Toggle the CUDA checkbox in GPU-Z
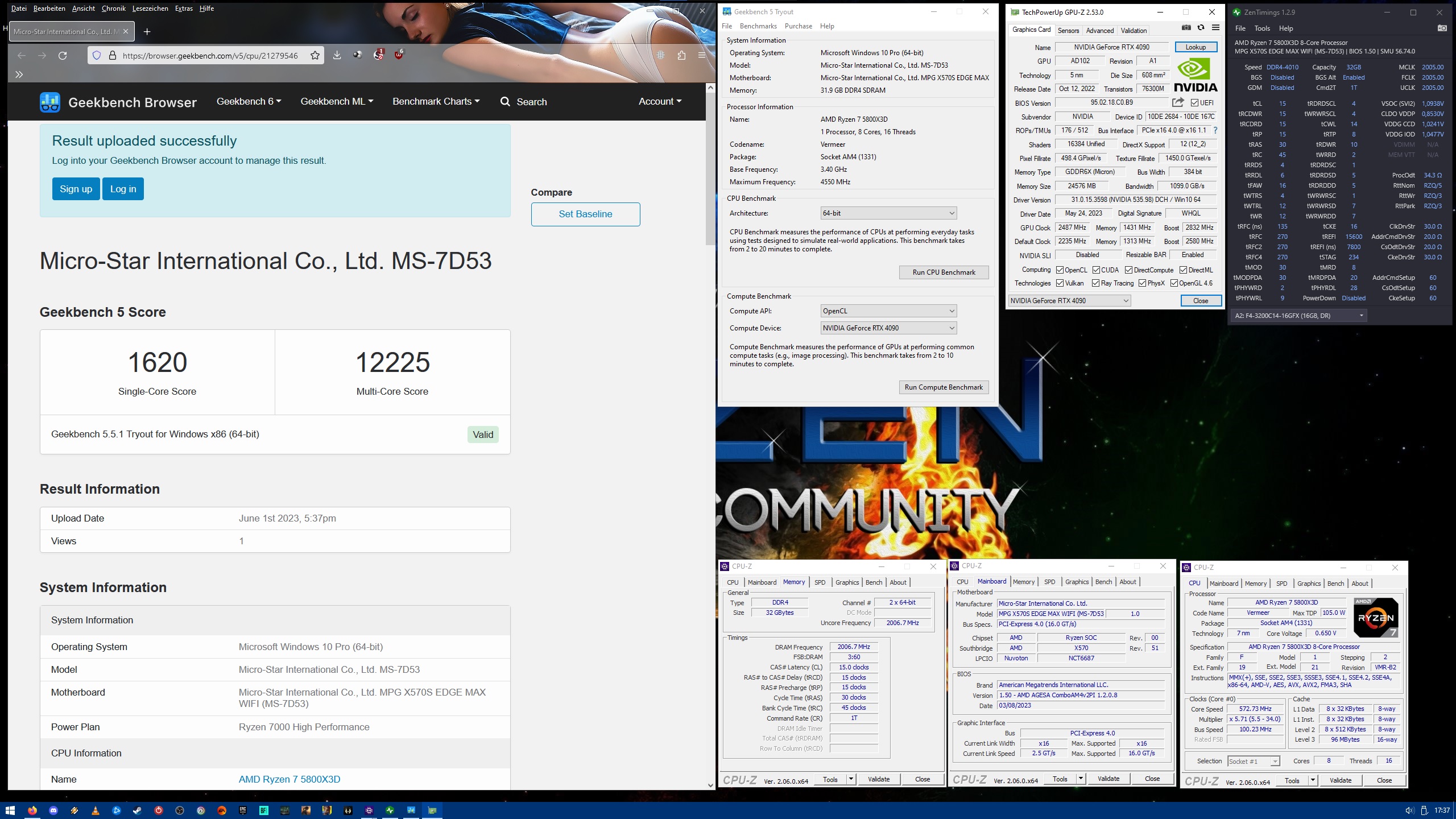The height and width of the screenshot is (819, 1456). tap(1096, 270)
